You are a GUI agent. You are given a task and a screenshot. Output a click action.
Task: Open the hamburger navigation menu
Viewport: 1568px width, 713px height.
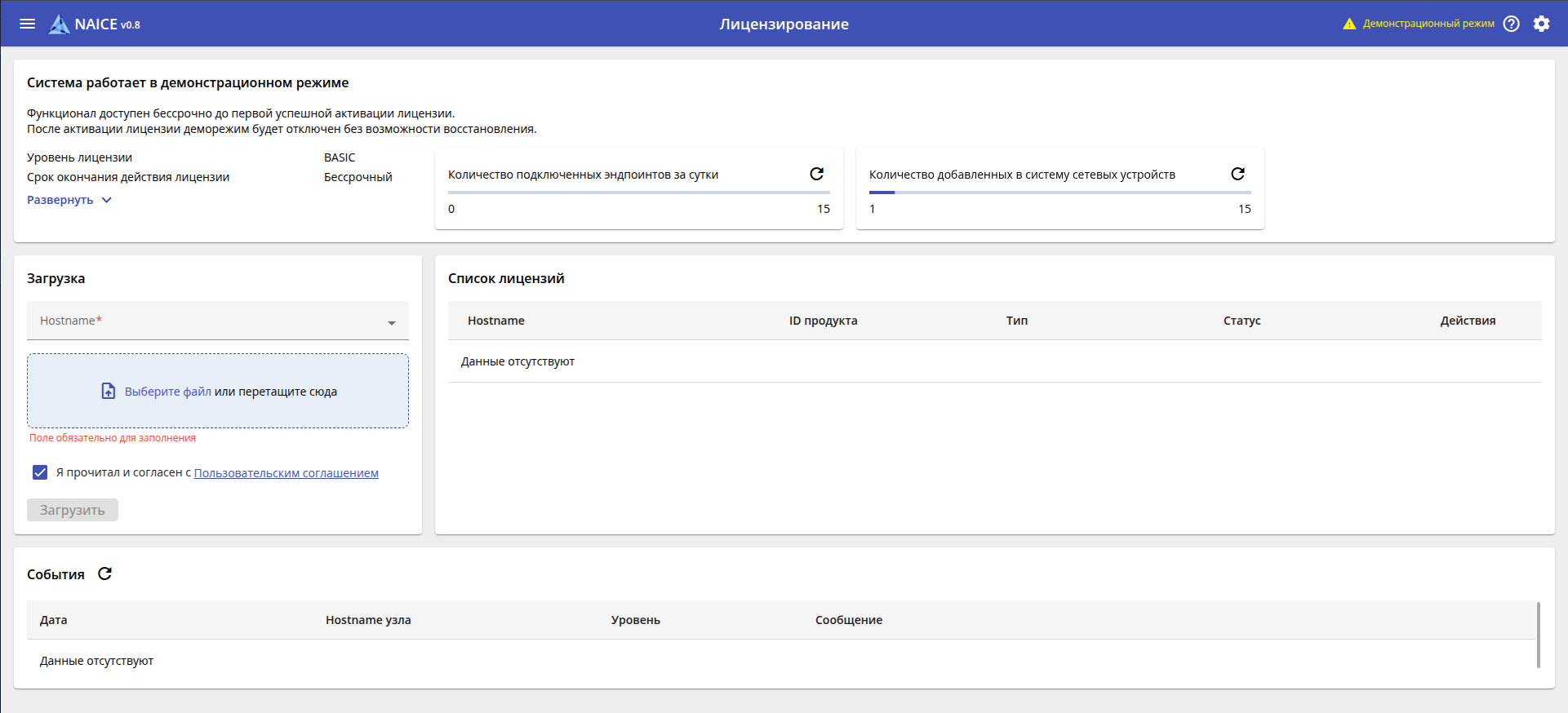coord(27,24)
